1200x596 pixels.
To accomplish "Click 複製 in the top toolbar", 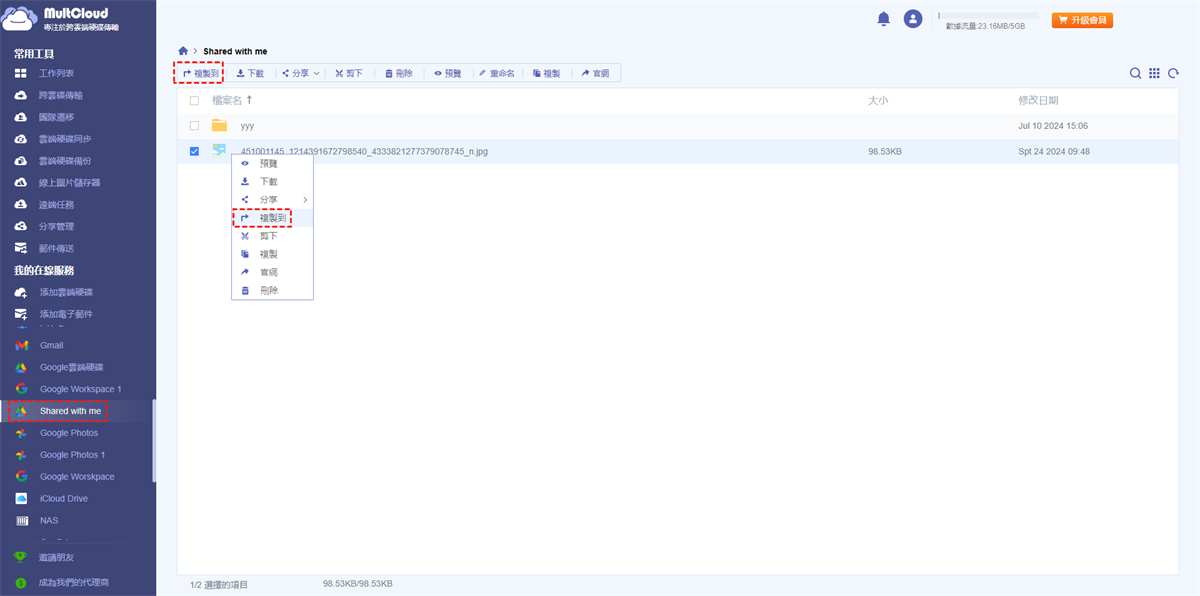I will point(546,73).
